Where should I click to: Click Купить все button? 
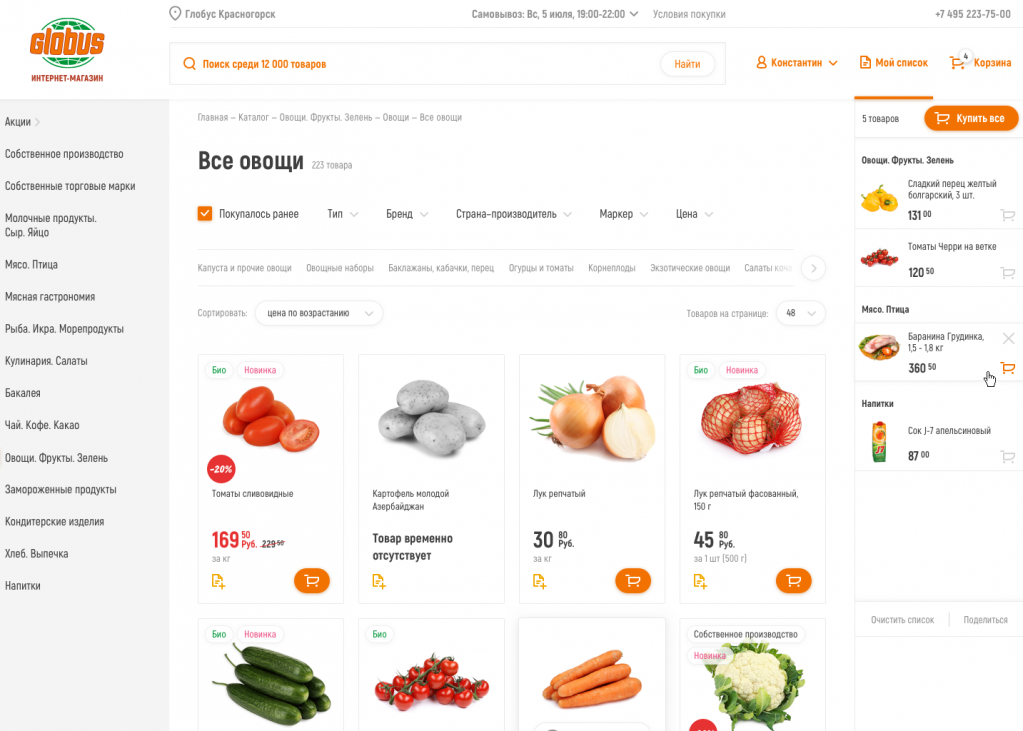[971, 118]
